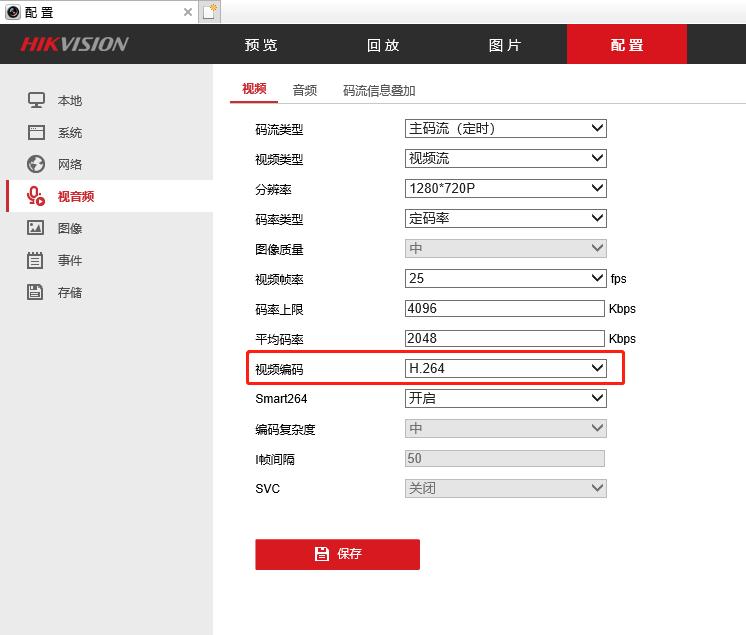This screenshot has width=746, height=635.
Task: Click the HIKVISION logo
Action: click(74, 44)
